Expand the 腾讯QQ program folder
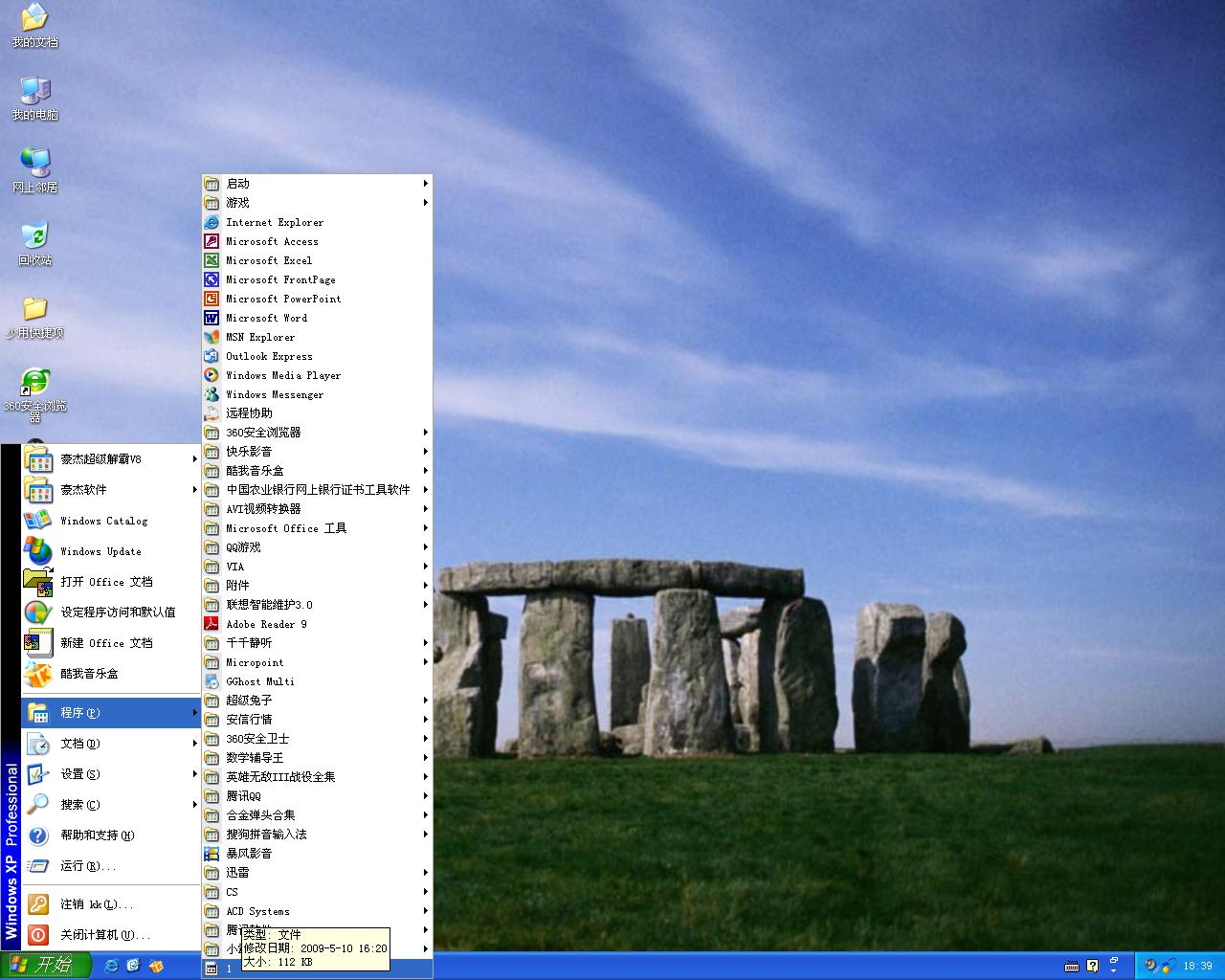Screen dimensions: 1225x980 tap(317, 796)
